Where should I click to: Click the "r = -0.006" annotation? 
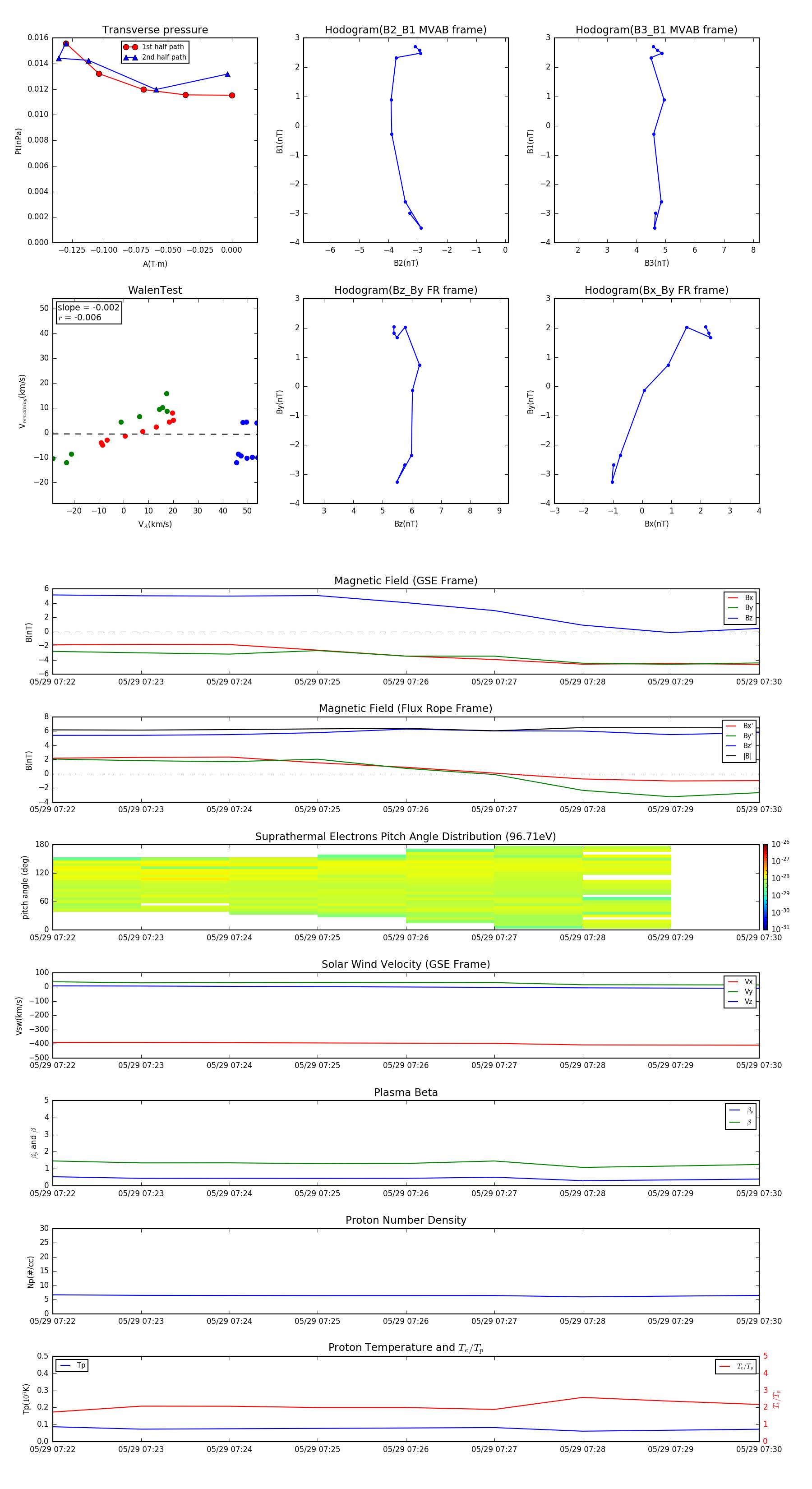pos(80,317)
